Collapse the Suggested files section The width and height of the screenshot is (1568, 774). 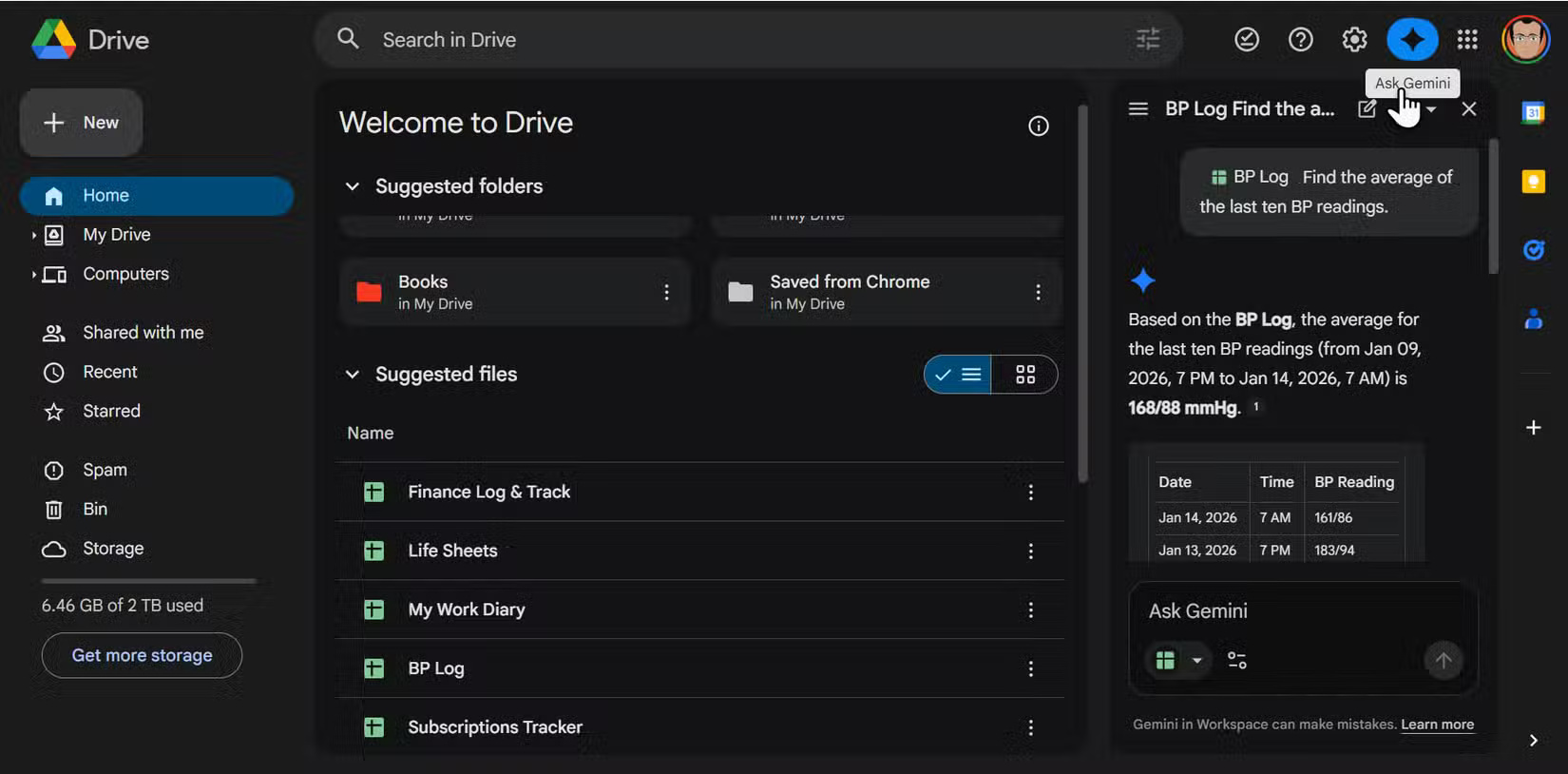(x=352, y=375)
